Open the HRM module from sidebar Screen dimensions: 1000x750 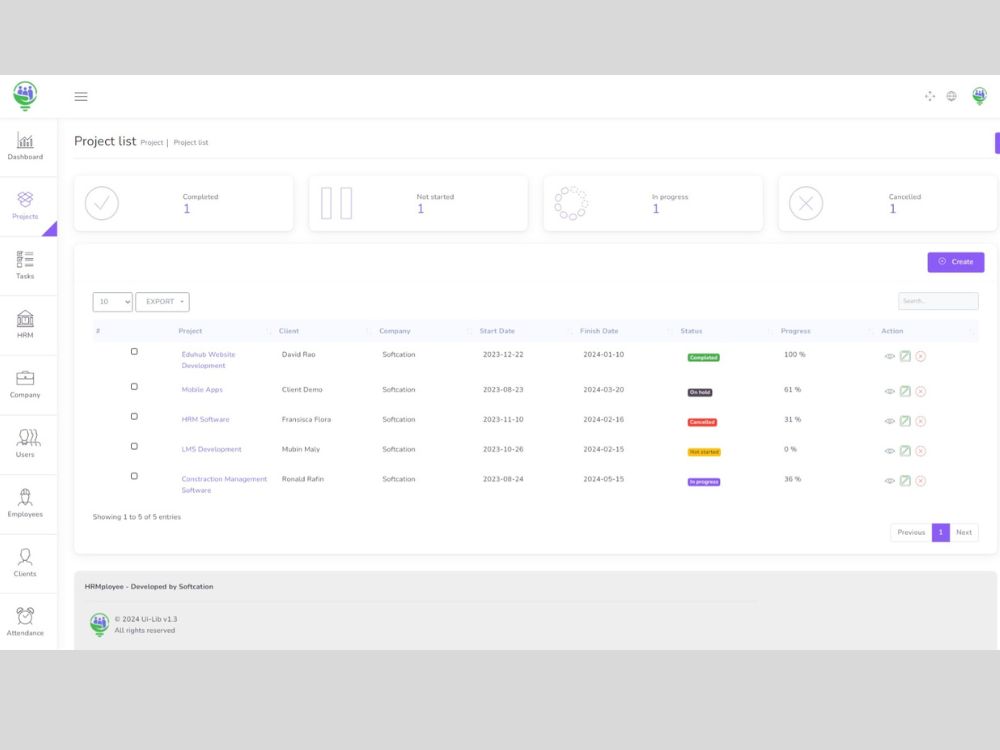(x=24, y=323)
